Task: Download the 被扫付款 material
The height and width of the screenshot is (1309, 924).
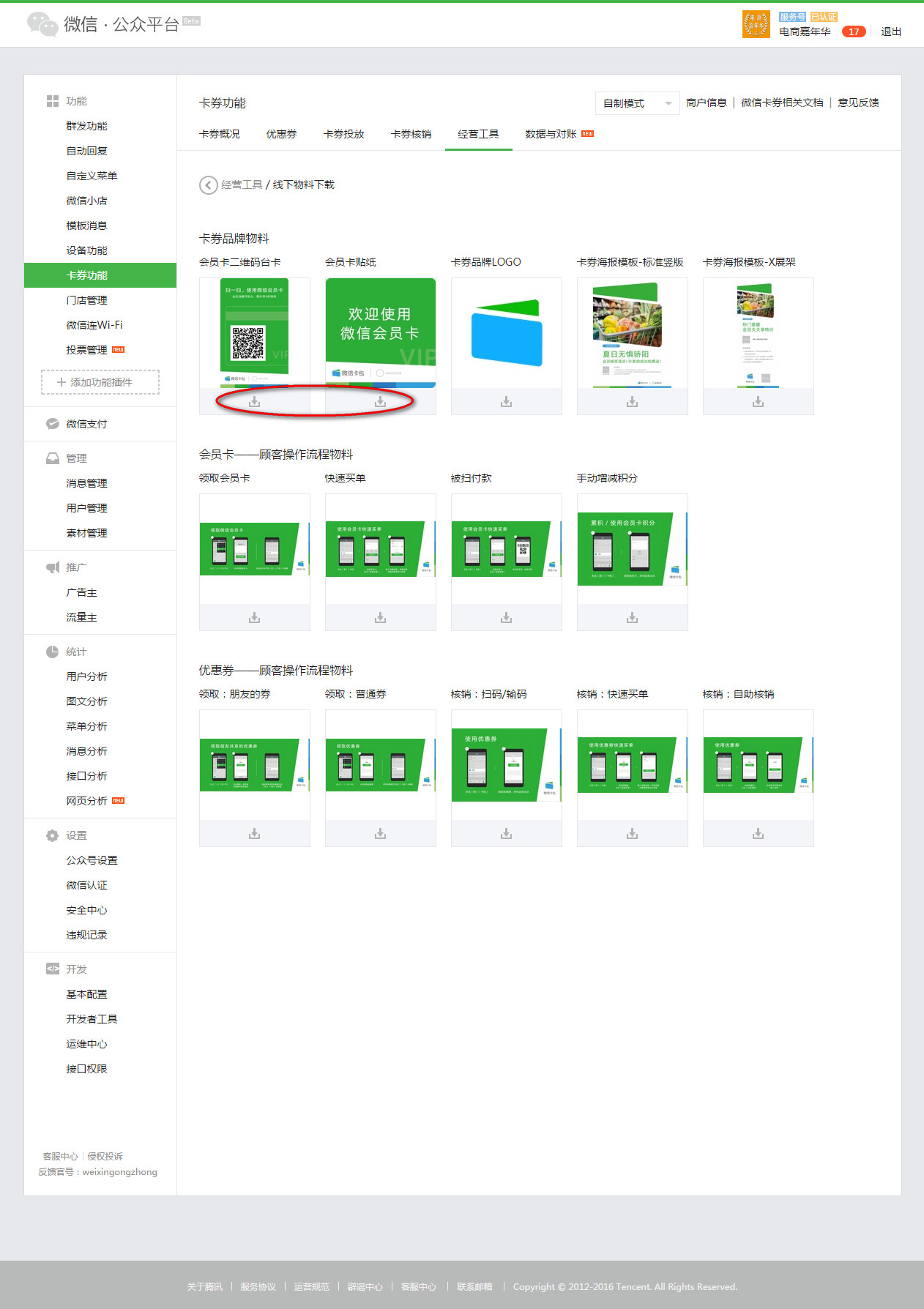Action: 506,618
